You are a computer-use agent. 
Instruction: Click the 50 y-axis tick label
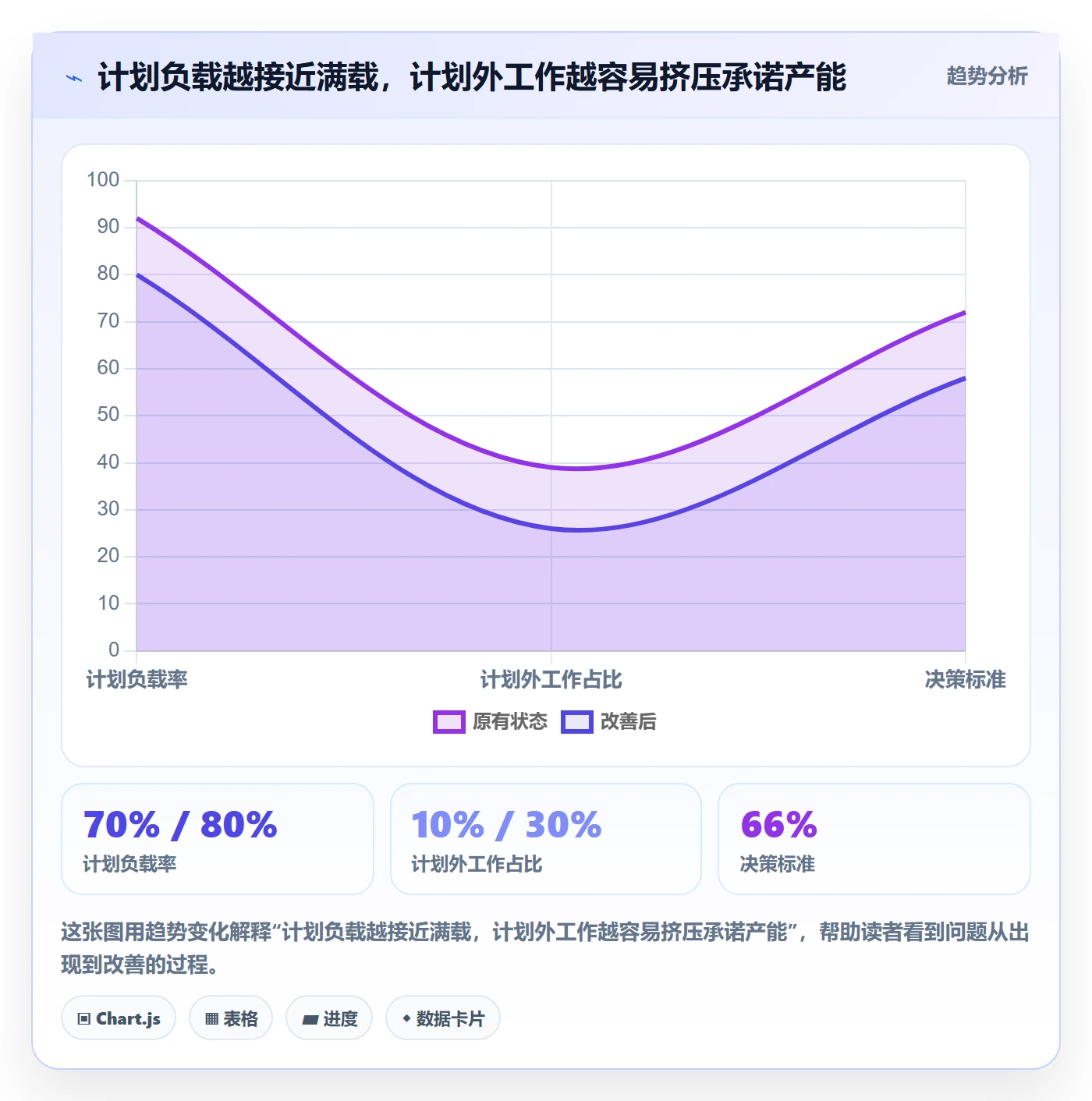pos(108,415)
